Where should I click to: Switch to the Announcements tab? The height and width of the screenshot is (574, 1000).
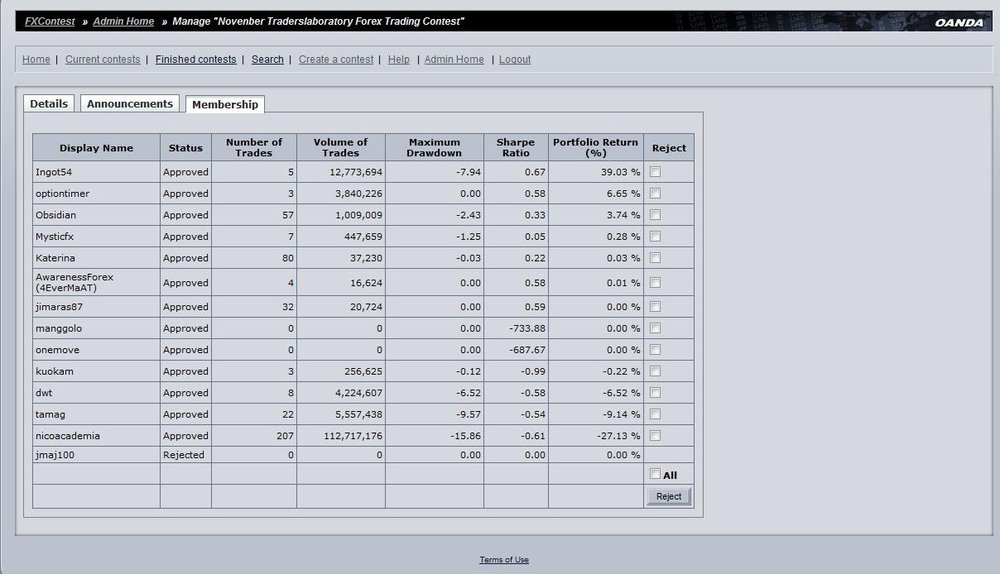[x=129, y=103]
